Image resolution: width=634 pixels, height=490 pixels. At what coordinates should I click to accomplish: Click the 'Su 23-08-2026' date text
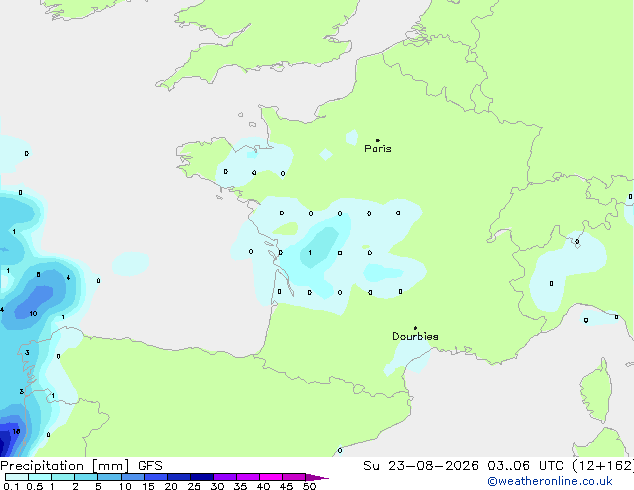coord(421,466)
